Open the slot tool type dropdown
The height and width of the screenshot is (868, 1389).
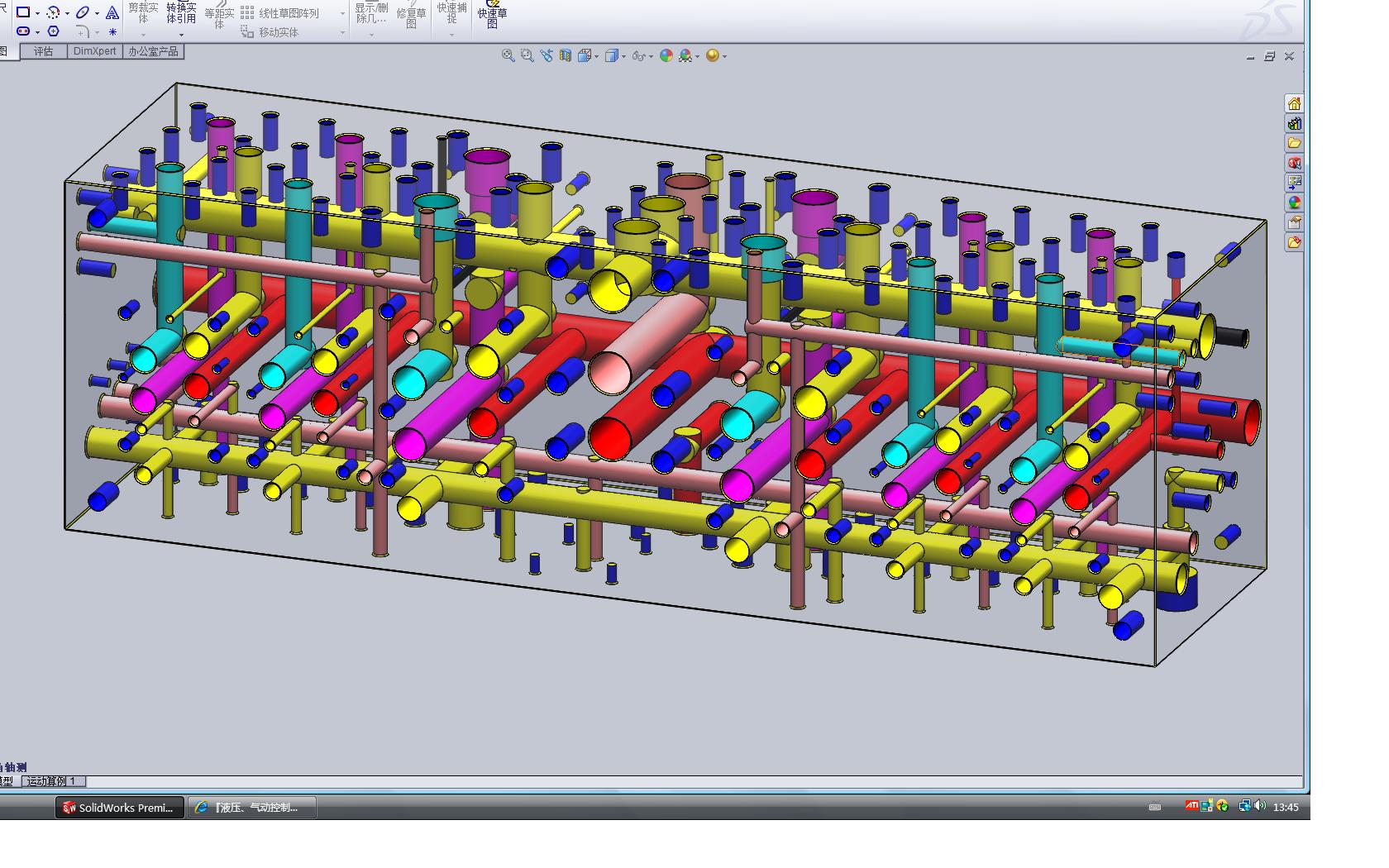tap(37, 32)
